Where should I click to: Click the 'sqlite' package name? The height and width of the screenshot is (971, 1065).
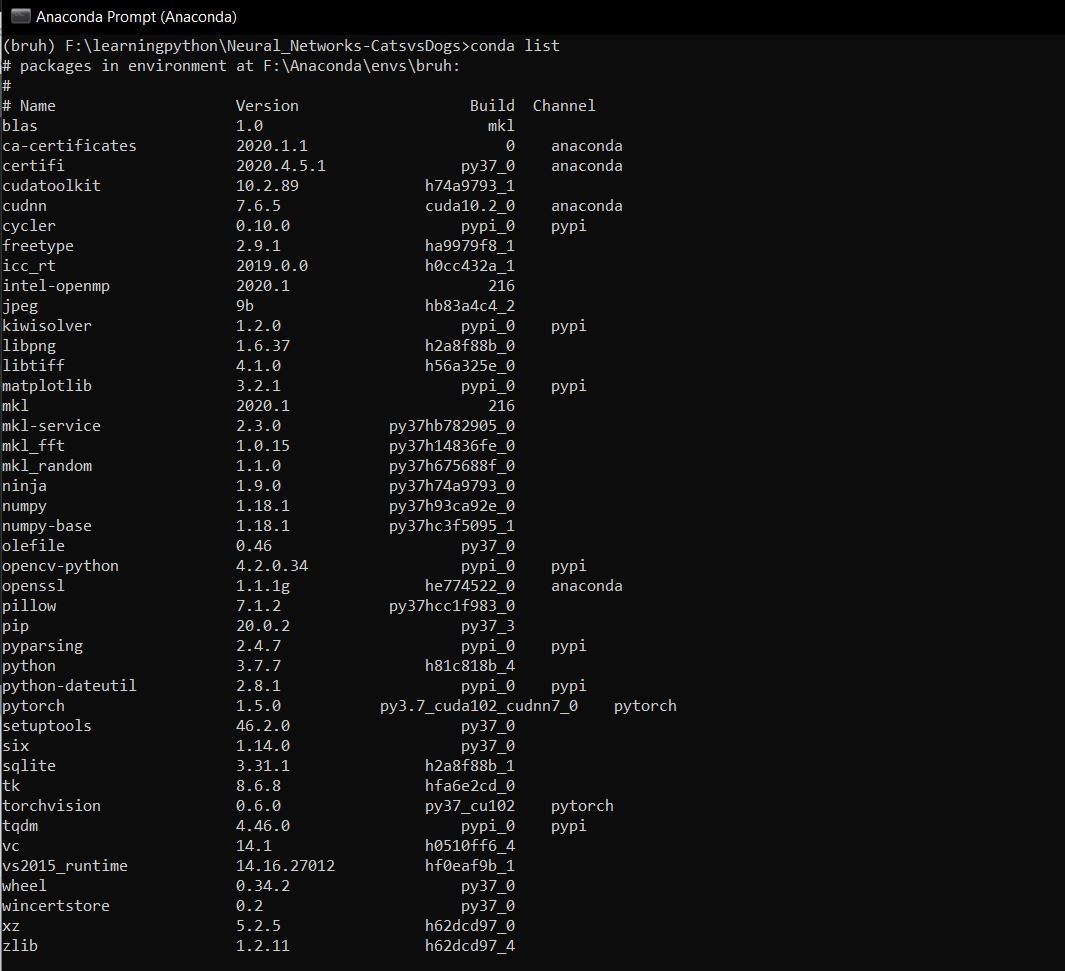(x=29, y=766)
